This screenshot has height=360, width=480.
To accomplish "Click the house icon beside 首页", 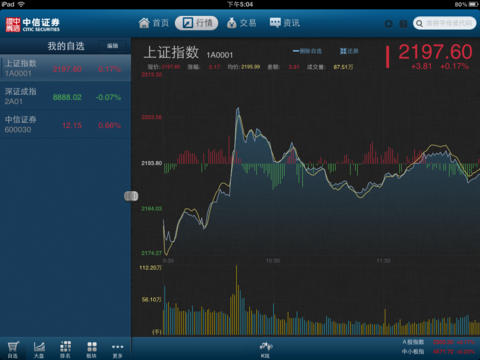I will click(x=144, y=23).
